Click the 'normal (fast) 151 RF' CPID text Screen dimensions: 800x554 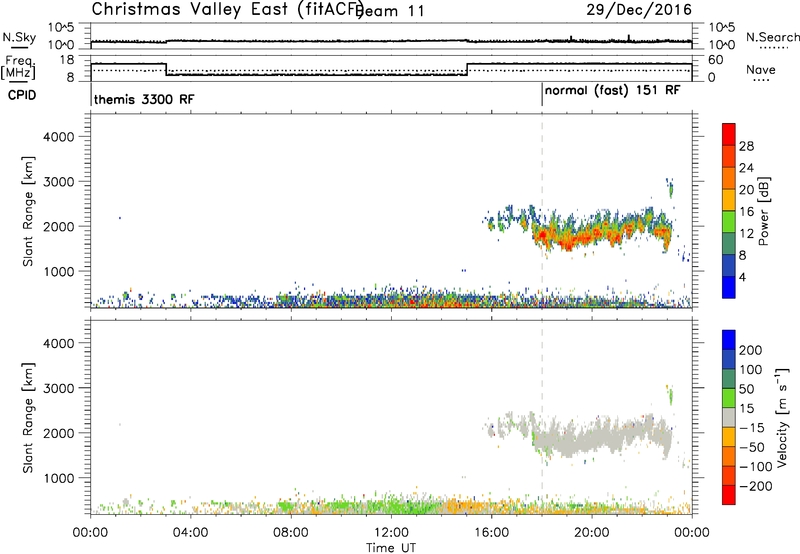coord(612,91)
